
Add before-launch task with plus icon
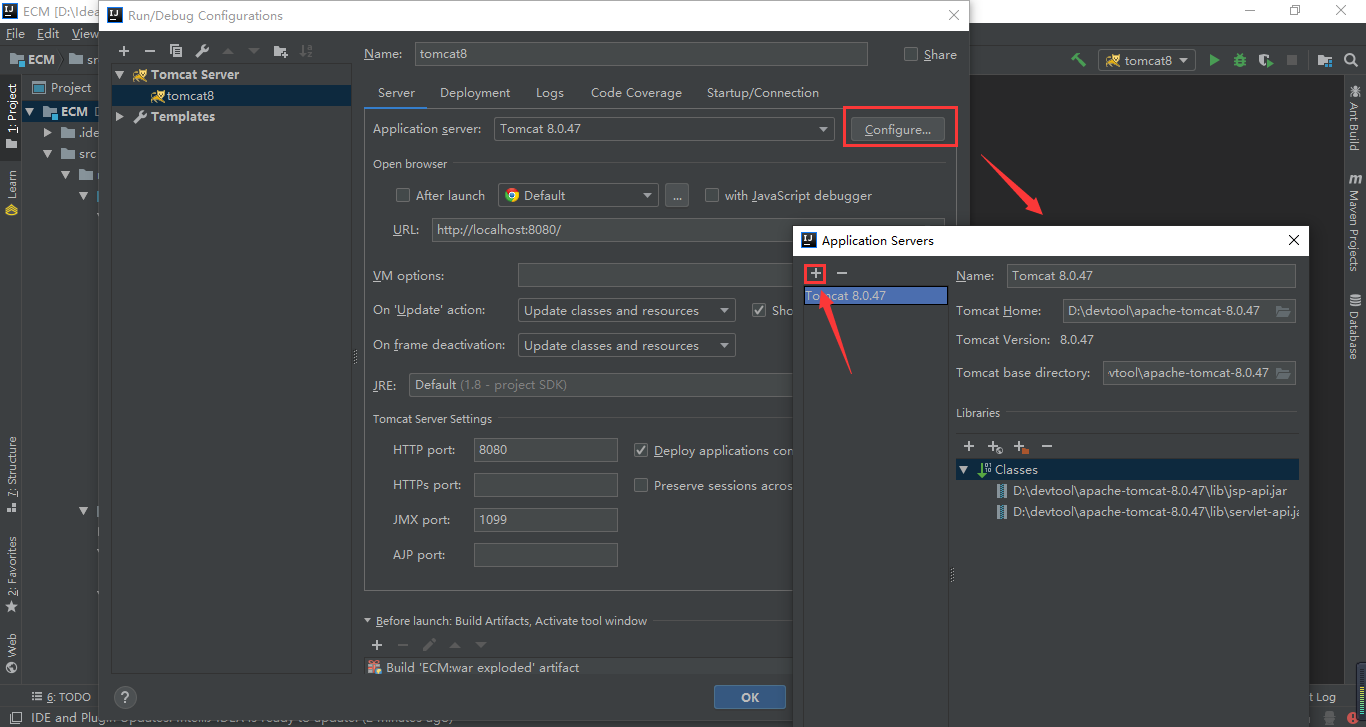(377, 645)
